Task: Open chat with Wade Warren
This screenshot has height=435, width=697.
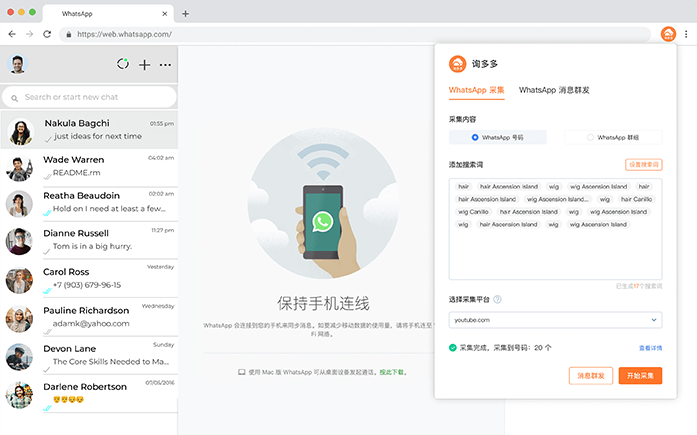Action: coord(89,168)
